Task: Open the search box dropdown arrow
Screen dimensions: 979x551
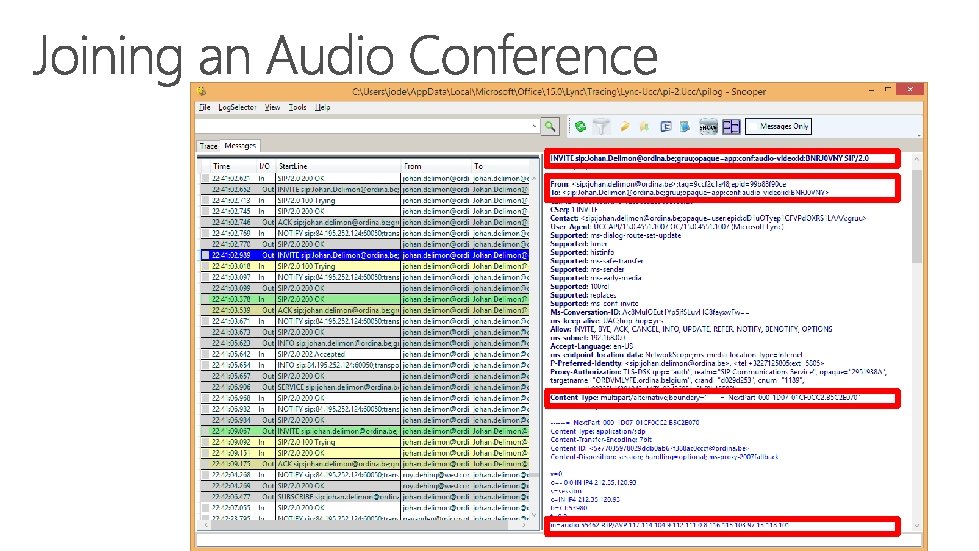Action: [534, 127]
